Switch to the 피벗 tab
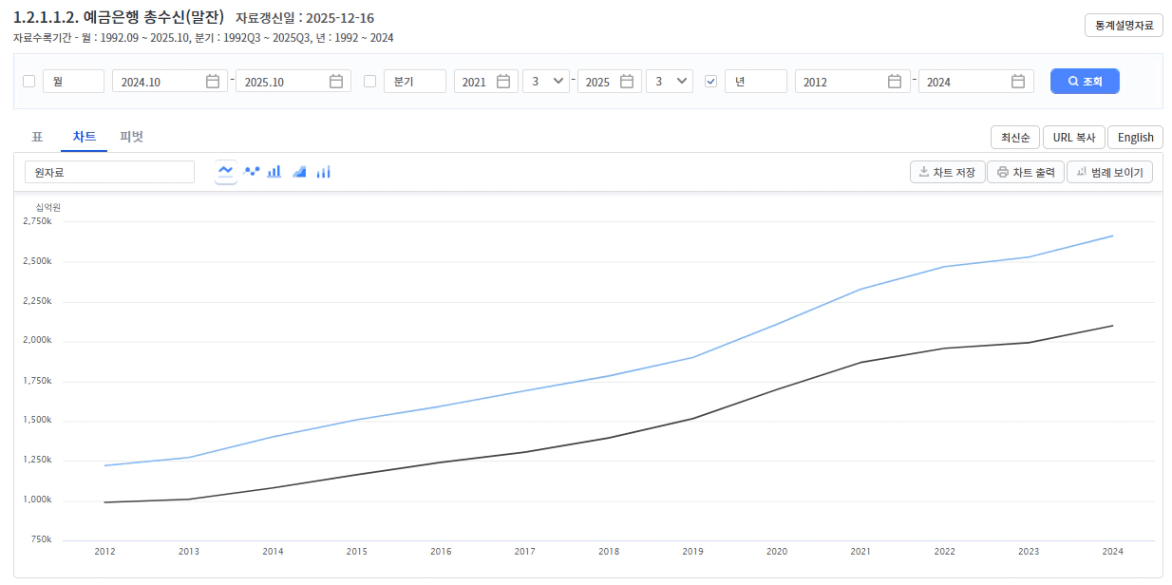The height and width of the screenshot is (585, 1172). click(x=131, y=137)
